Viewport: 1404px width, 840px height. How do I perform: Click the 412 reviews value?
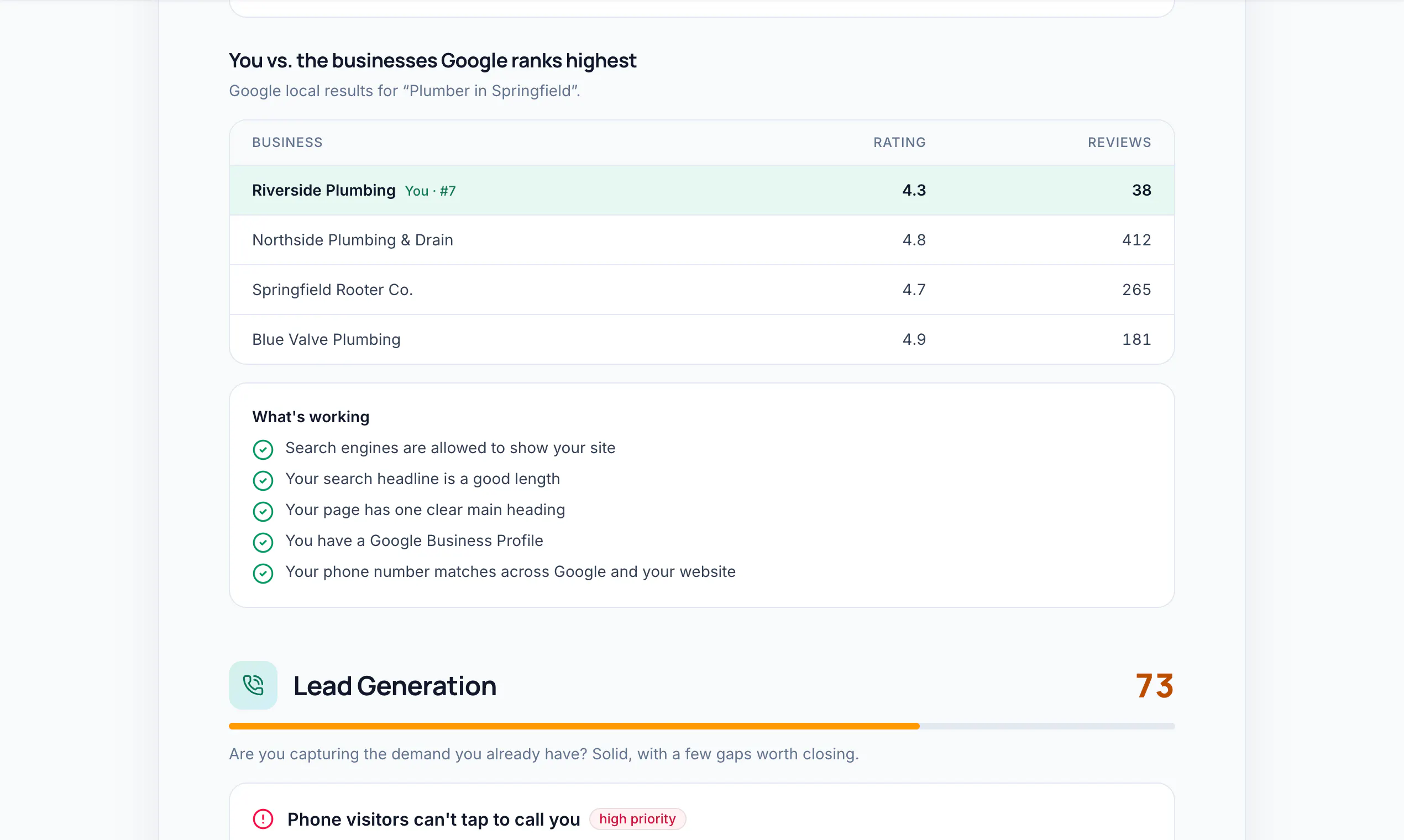(x=1136, y=240)
